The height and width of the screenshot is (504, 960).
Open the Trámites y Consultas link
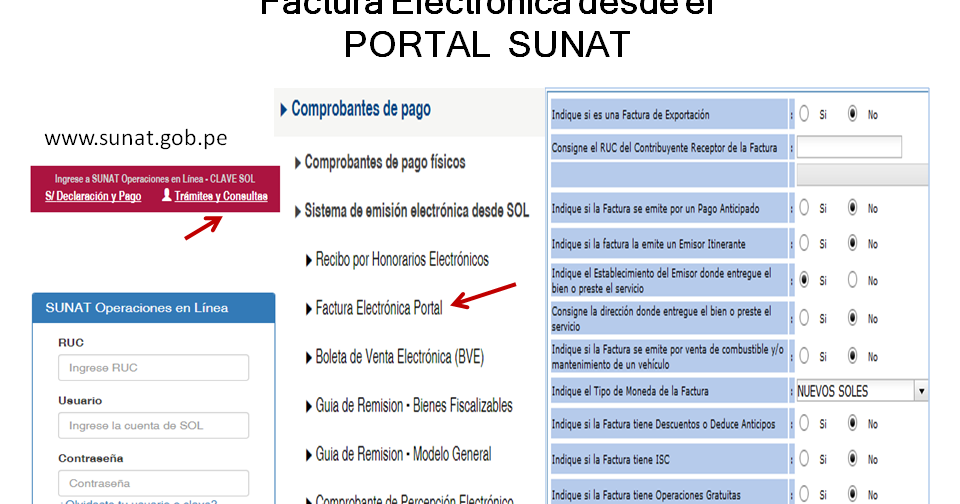click(x=221, y=197)
